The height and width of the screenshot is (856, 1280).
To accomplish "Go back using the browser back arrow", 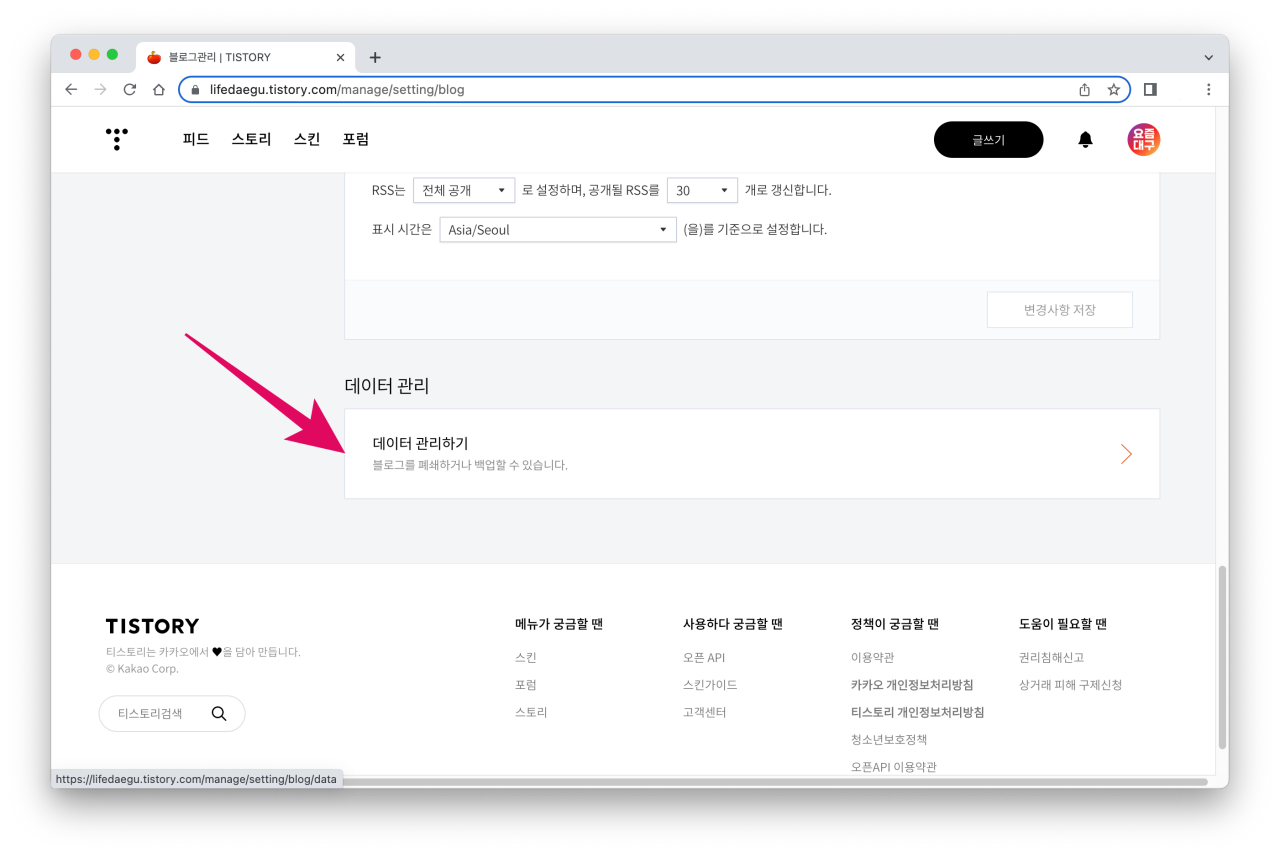I will 70,89.
